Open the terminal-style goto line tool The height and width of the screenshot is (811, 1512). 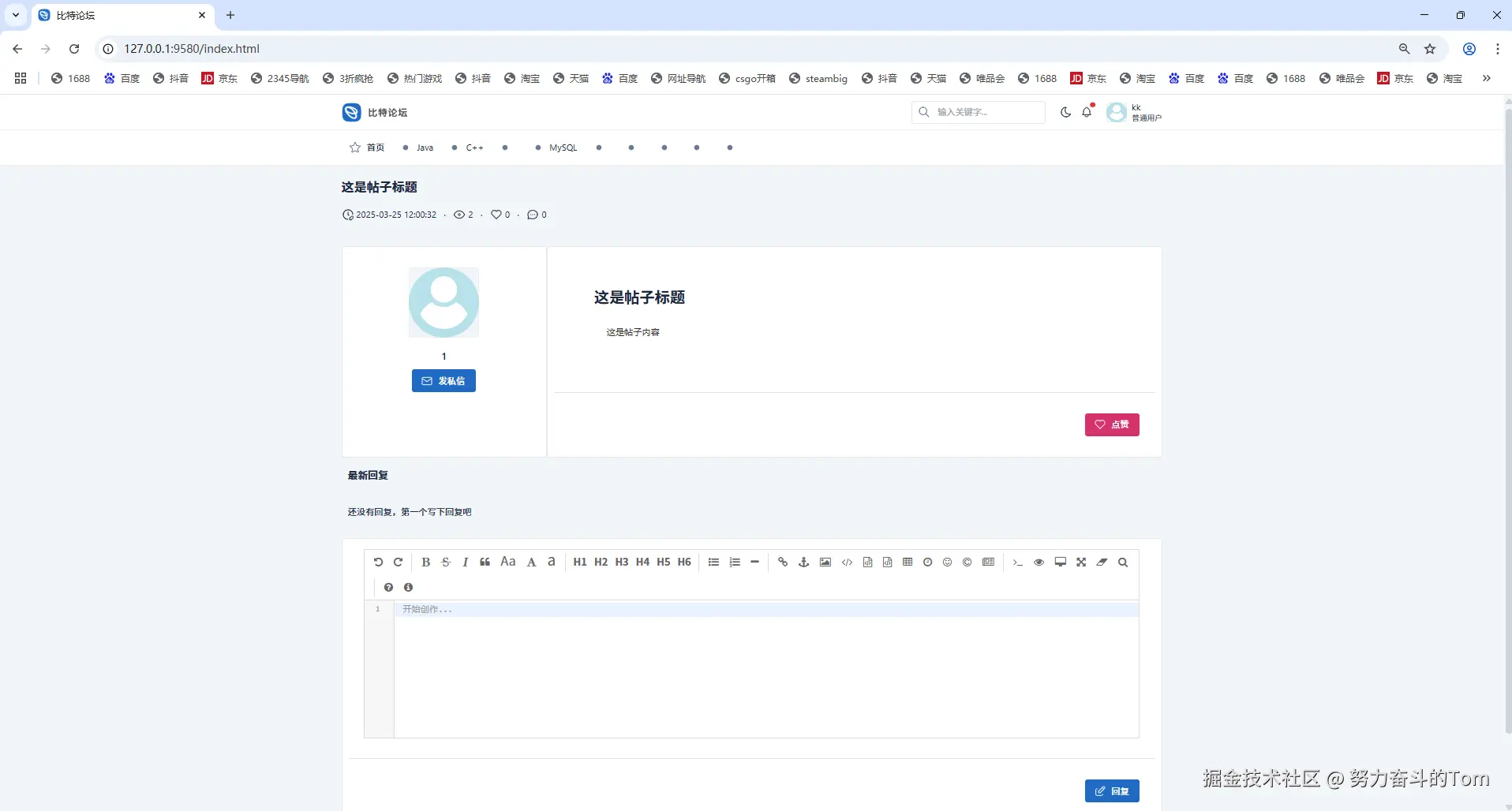click(1017, 562)
